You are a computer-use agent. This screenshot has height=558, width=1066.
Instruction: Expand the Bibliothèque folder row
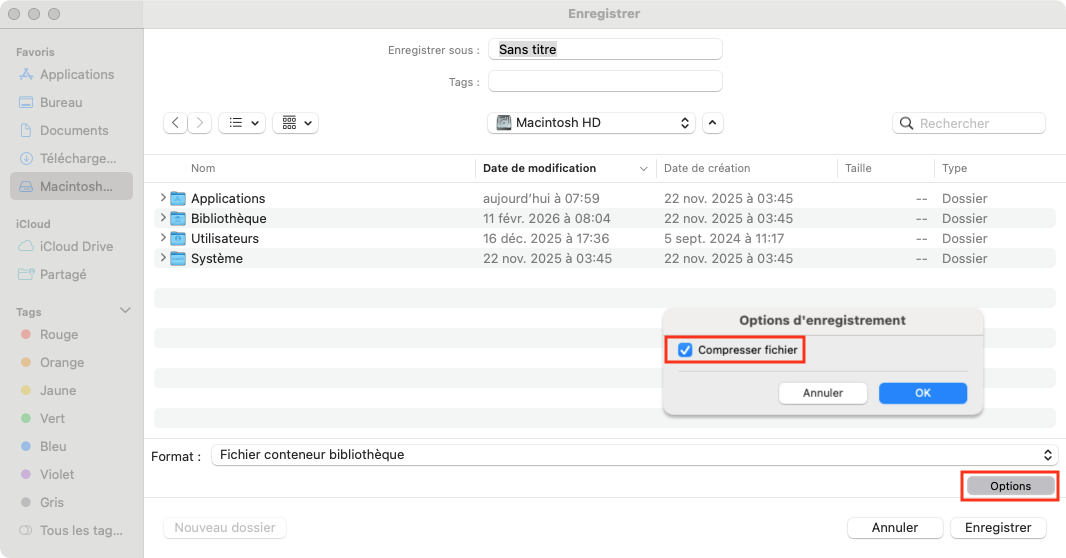pyautogui.click(x=162, y=218)
